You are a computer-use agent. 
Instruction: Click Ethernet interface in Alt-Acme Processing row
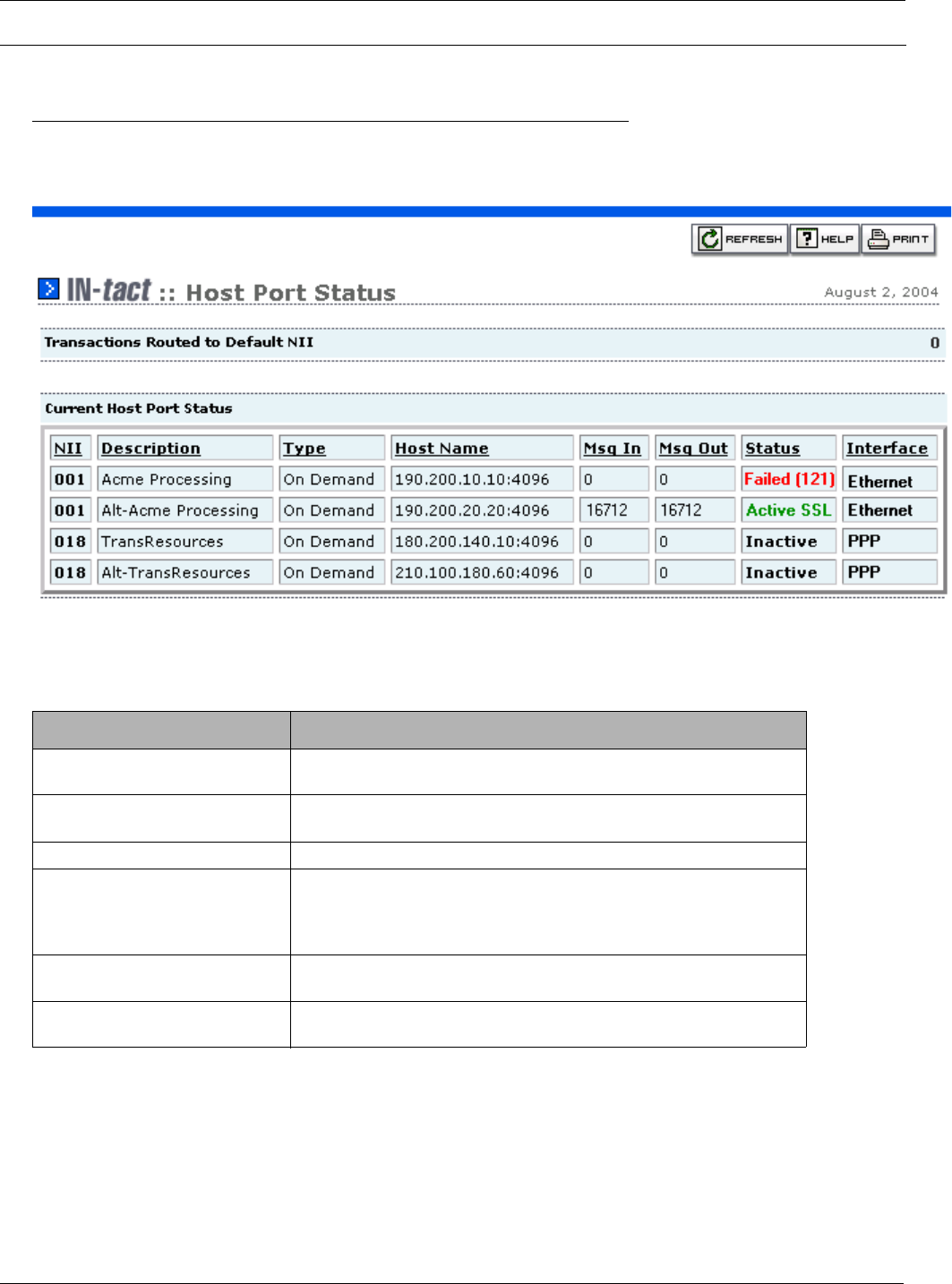coord(879,510)
